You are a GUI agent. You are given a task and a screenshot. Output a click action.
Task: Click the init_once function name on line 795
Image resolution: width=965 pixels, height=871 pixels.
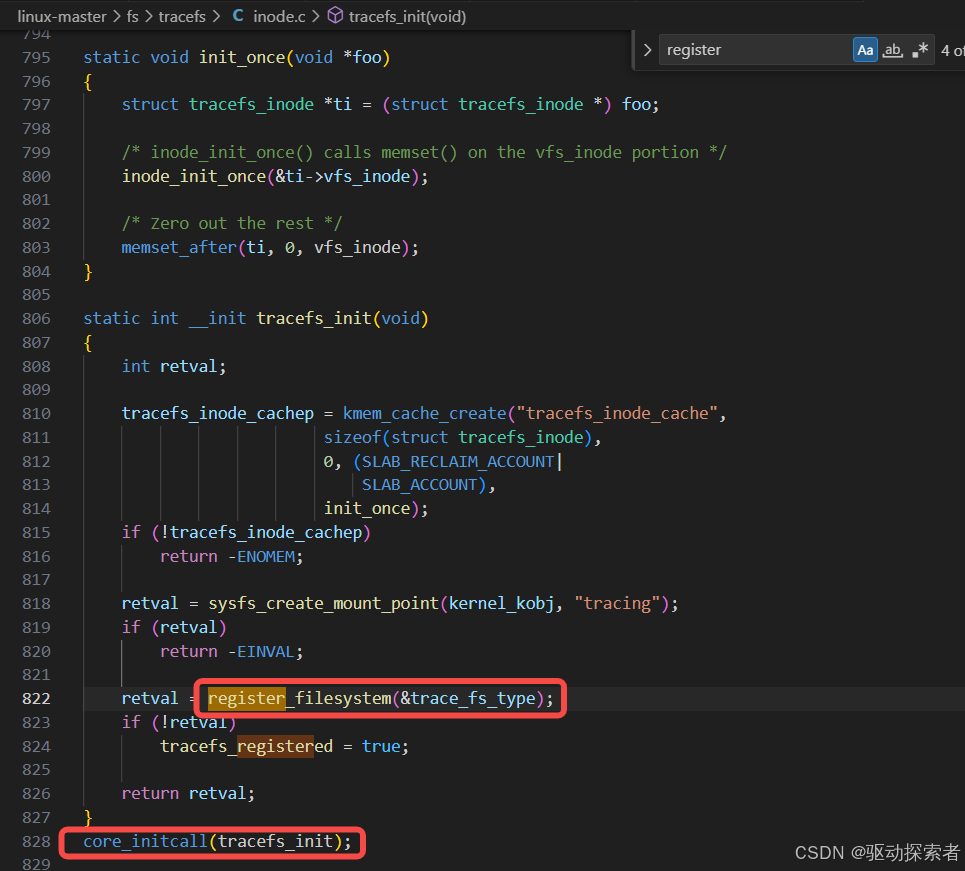242,58
